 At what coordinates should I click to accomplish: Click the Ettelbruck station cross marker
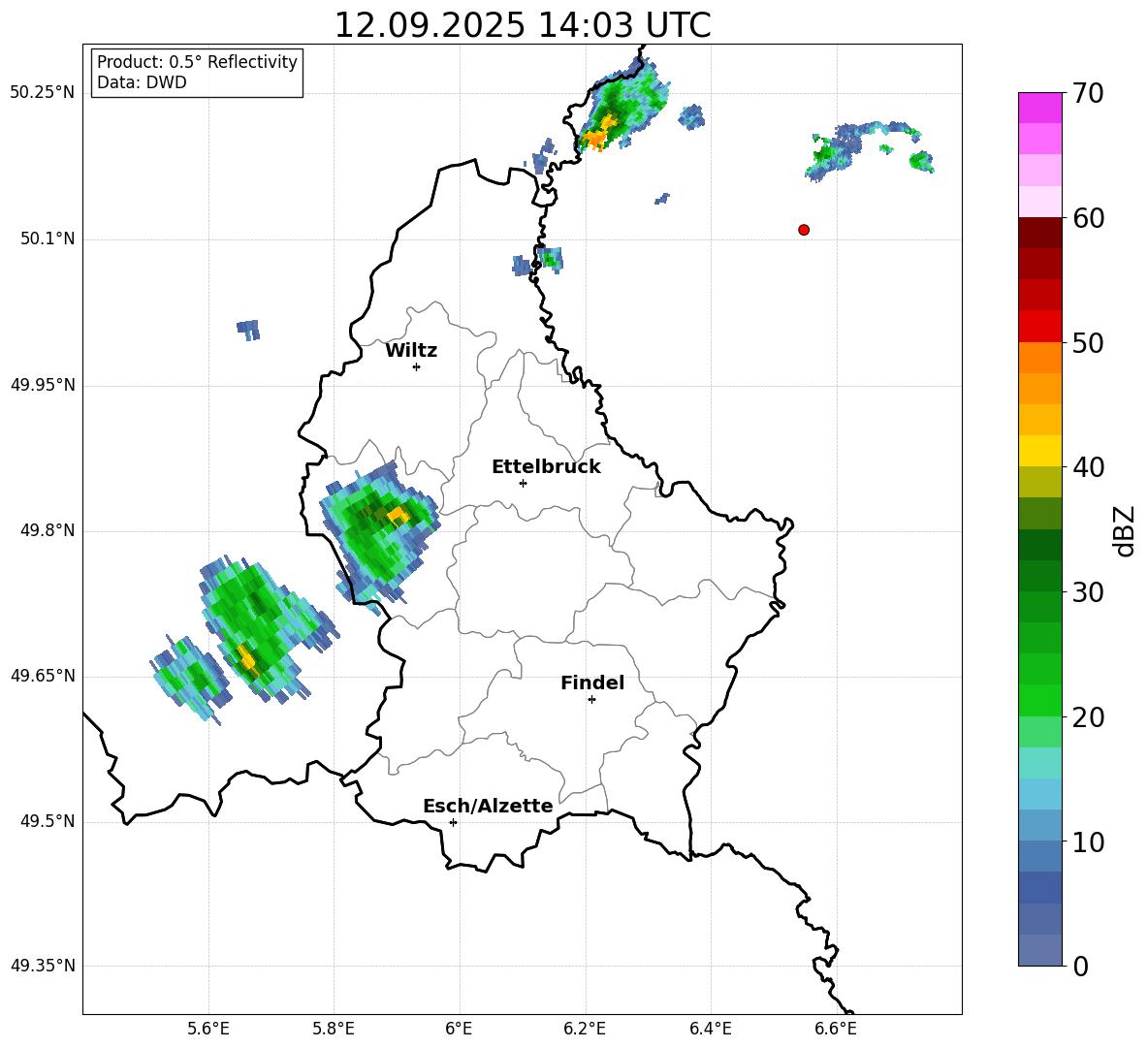523,483
